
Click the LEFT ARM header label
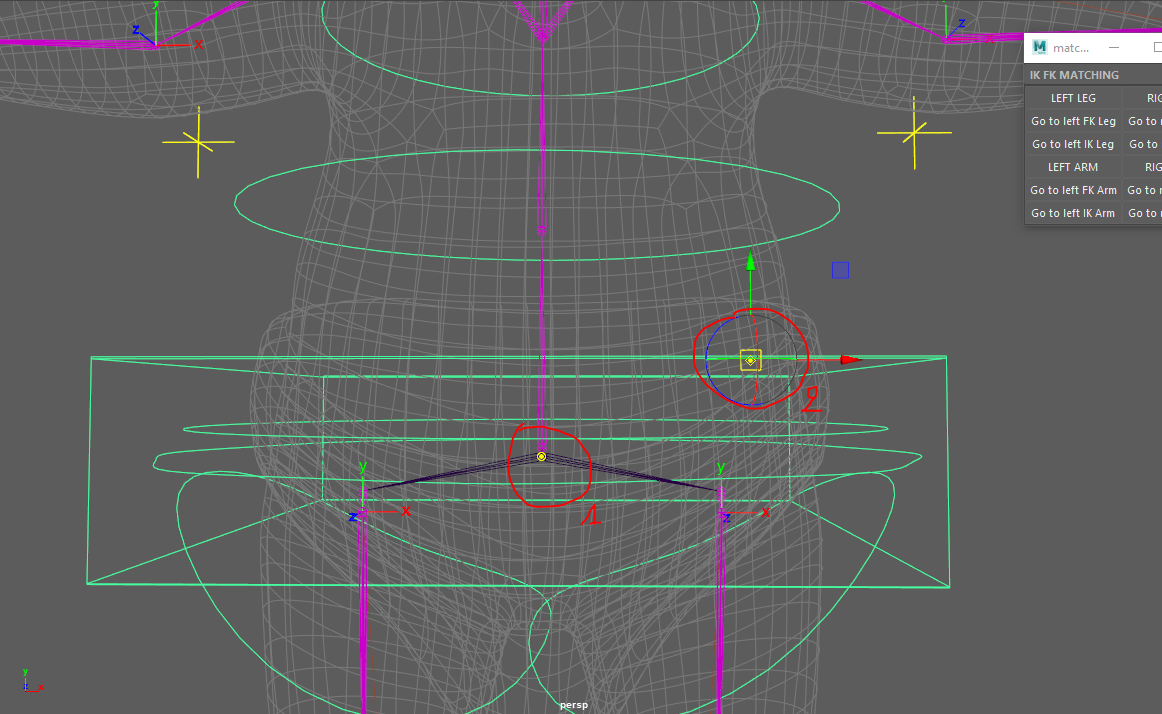(x=1073, y=167)
